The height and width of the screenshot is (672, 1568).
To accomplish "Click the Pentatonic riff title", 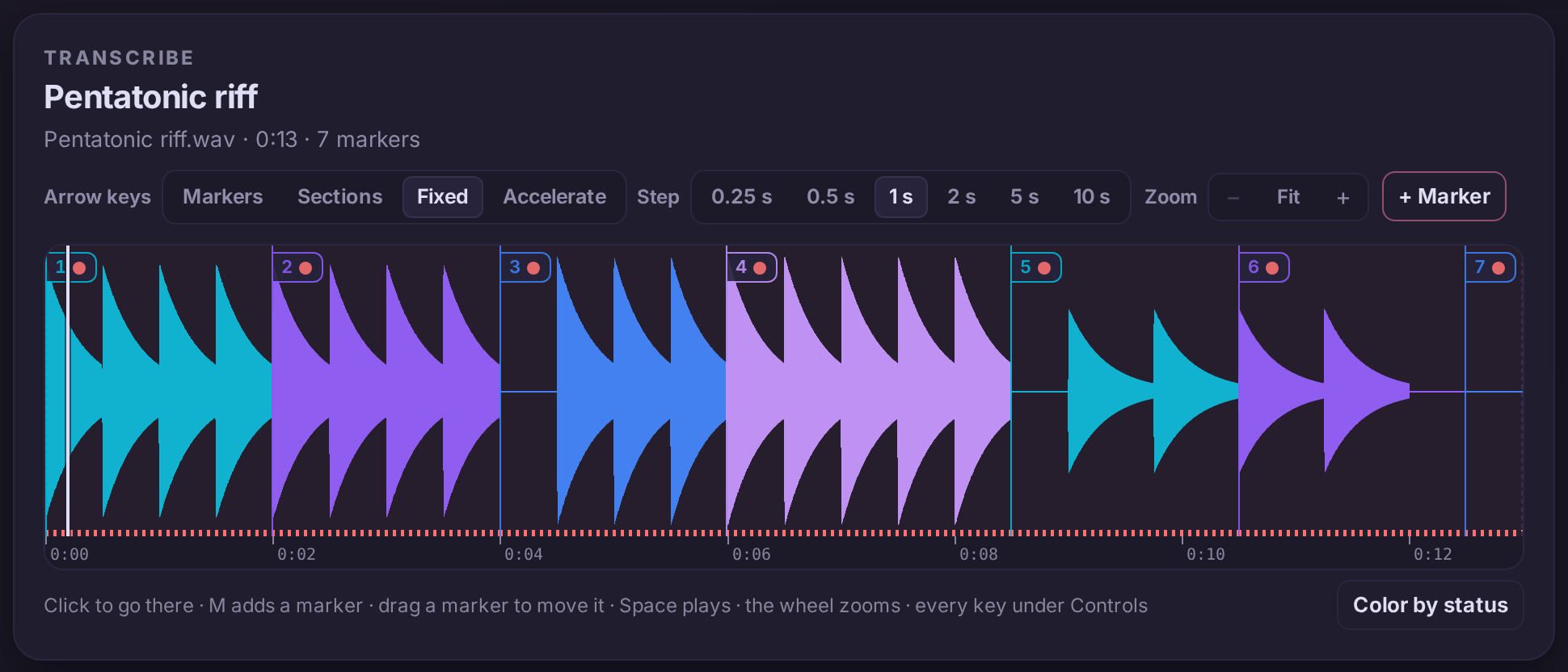I will tap(151, 97).
